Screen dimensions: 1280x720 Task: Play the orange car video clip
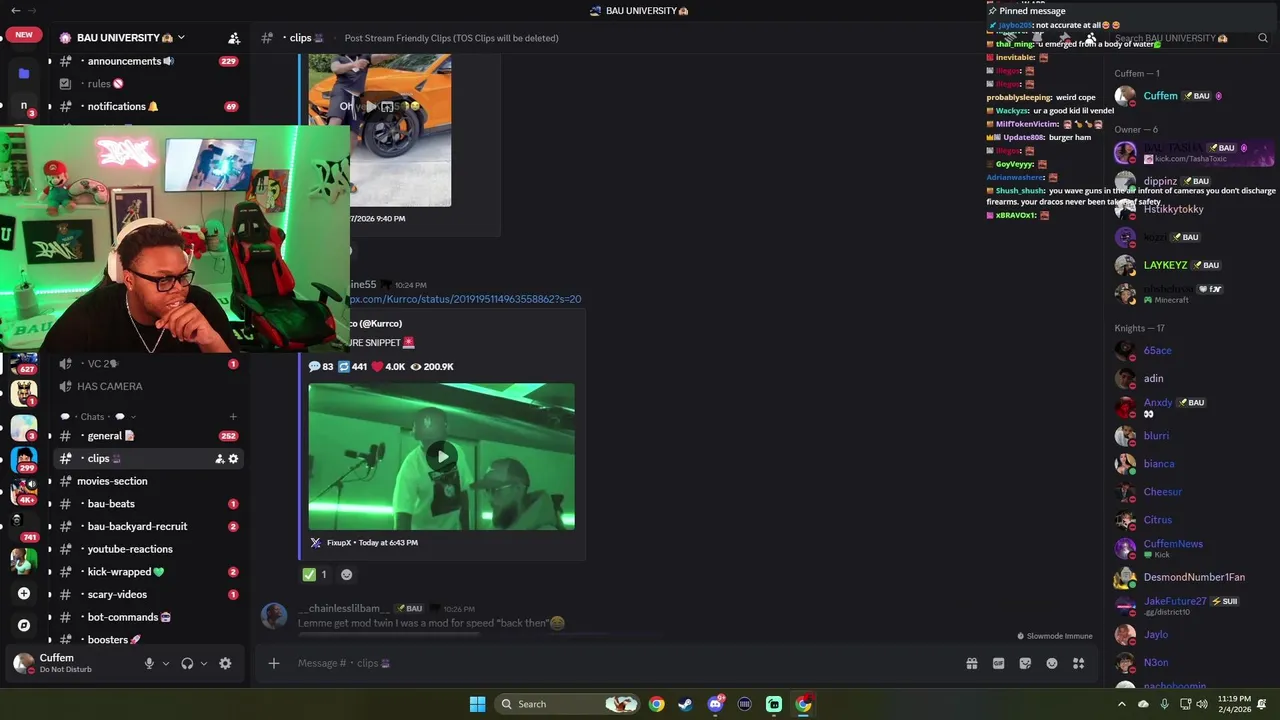coord(369,106)
